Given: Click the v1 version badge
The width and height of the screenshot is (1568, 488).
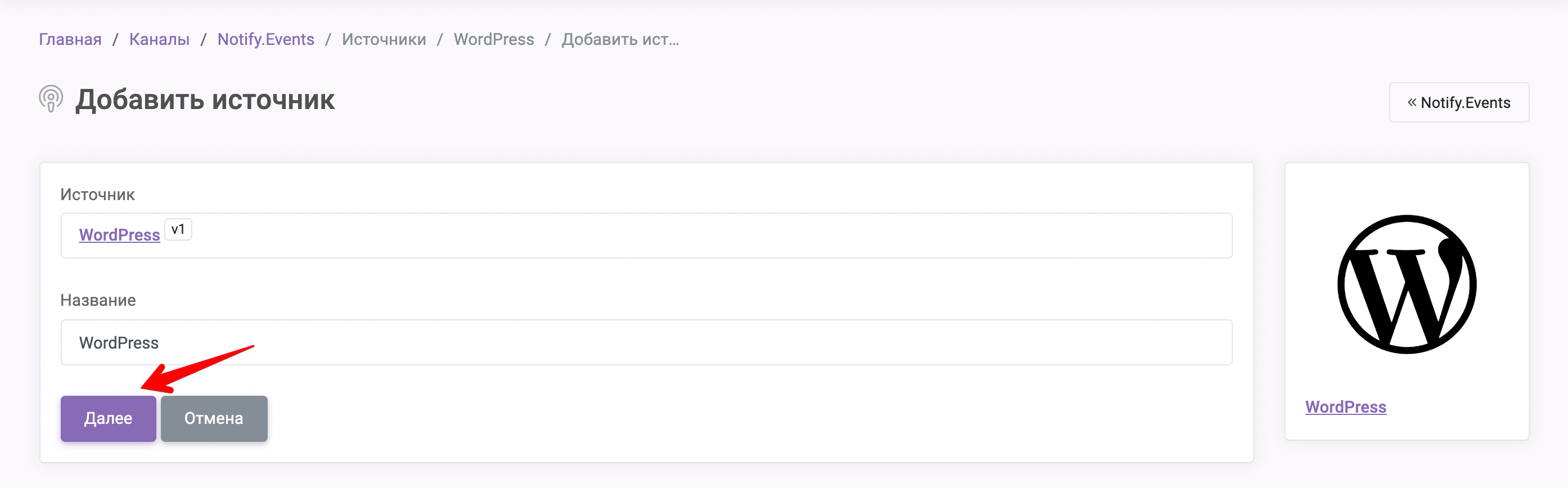Looking at the screenshot, I should 178,229.
